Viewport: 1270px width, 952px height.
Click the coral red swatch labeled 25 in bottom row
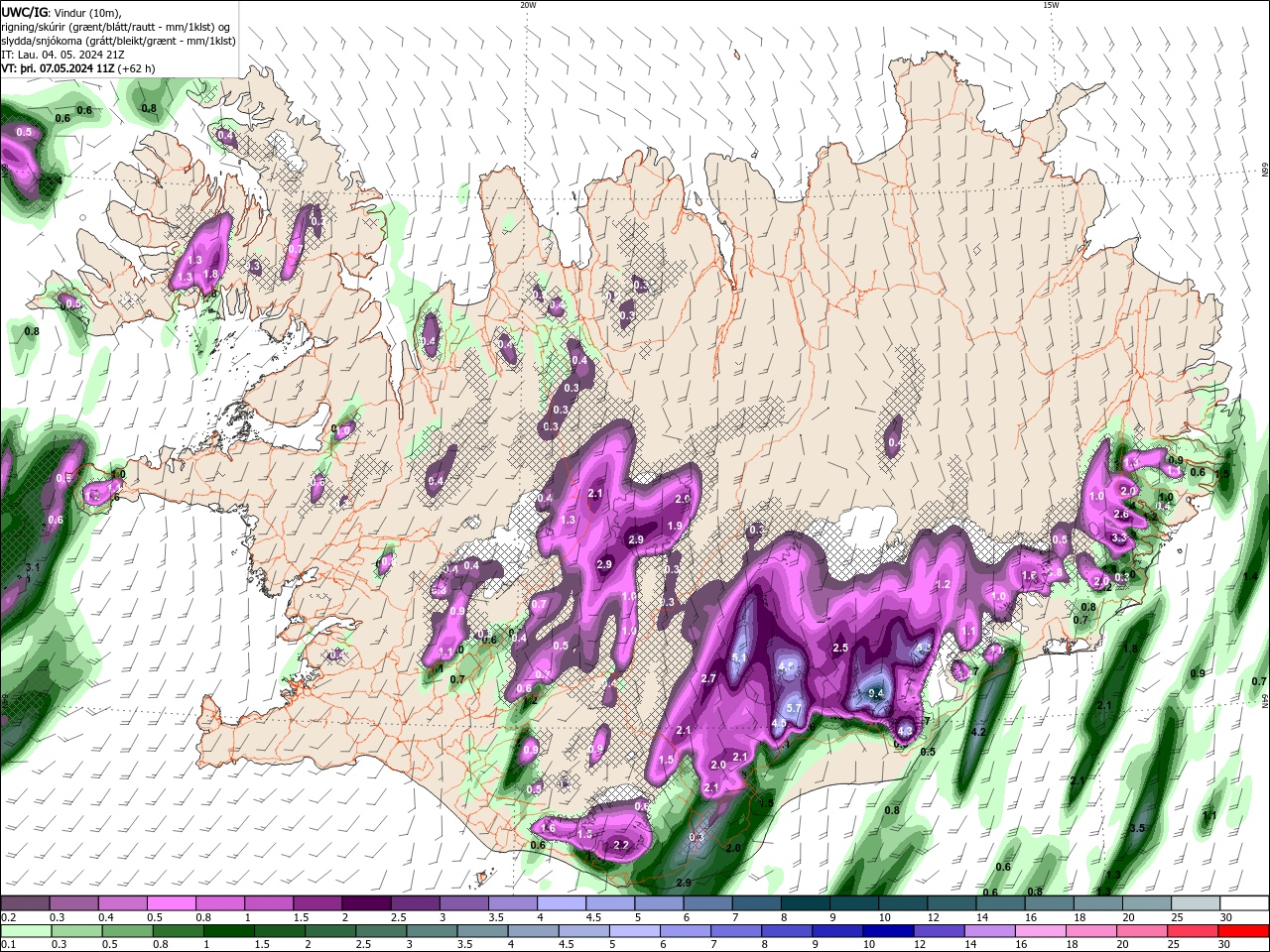click(1194, 931)
